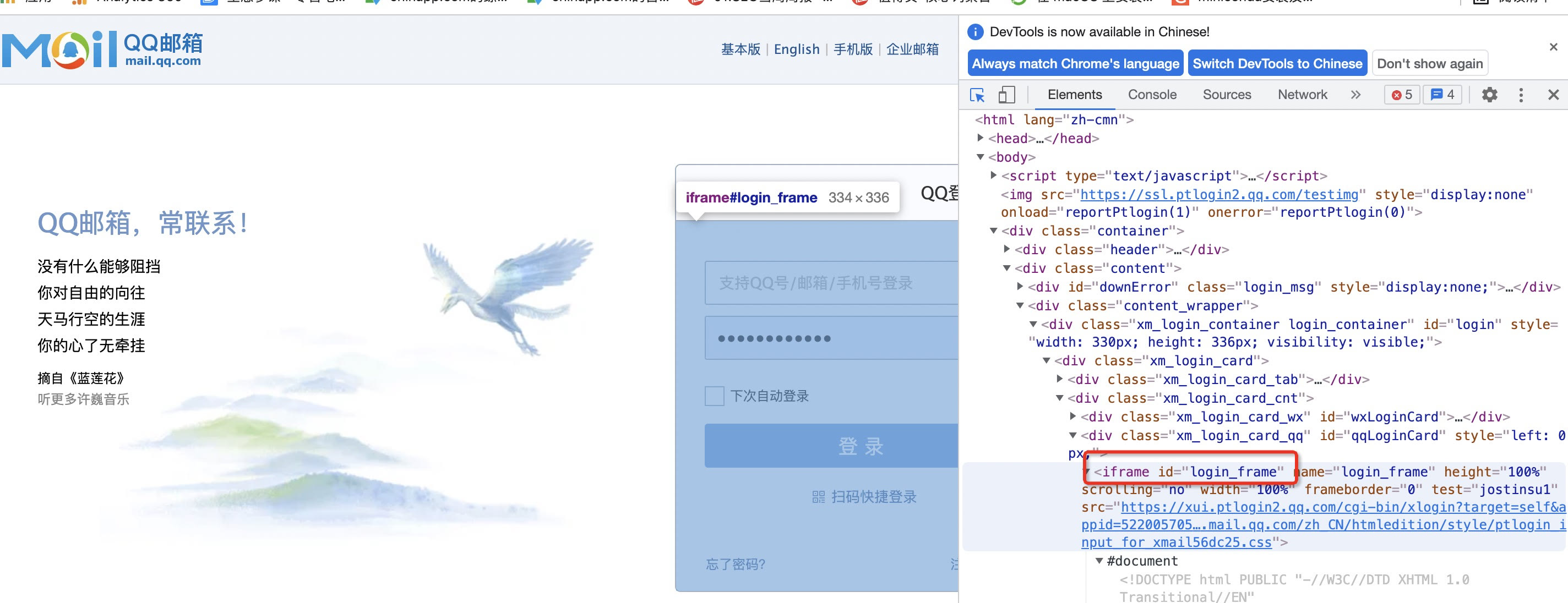Screen dimensions: 1568x603
Task: Click Don't show again button
Action: tap(1429, 63)
